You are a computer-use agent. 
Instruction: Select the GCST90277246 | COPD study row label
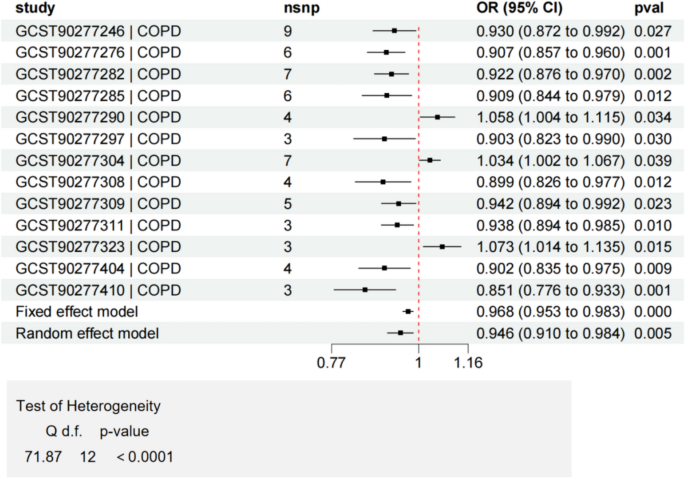click(x=98, y=31)
